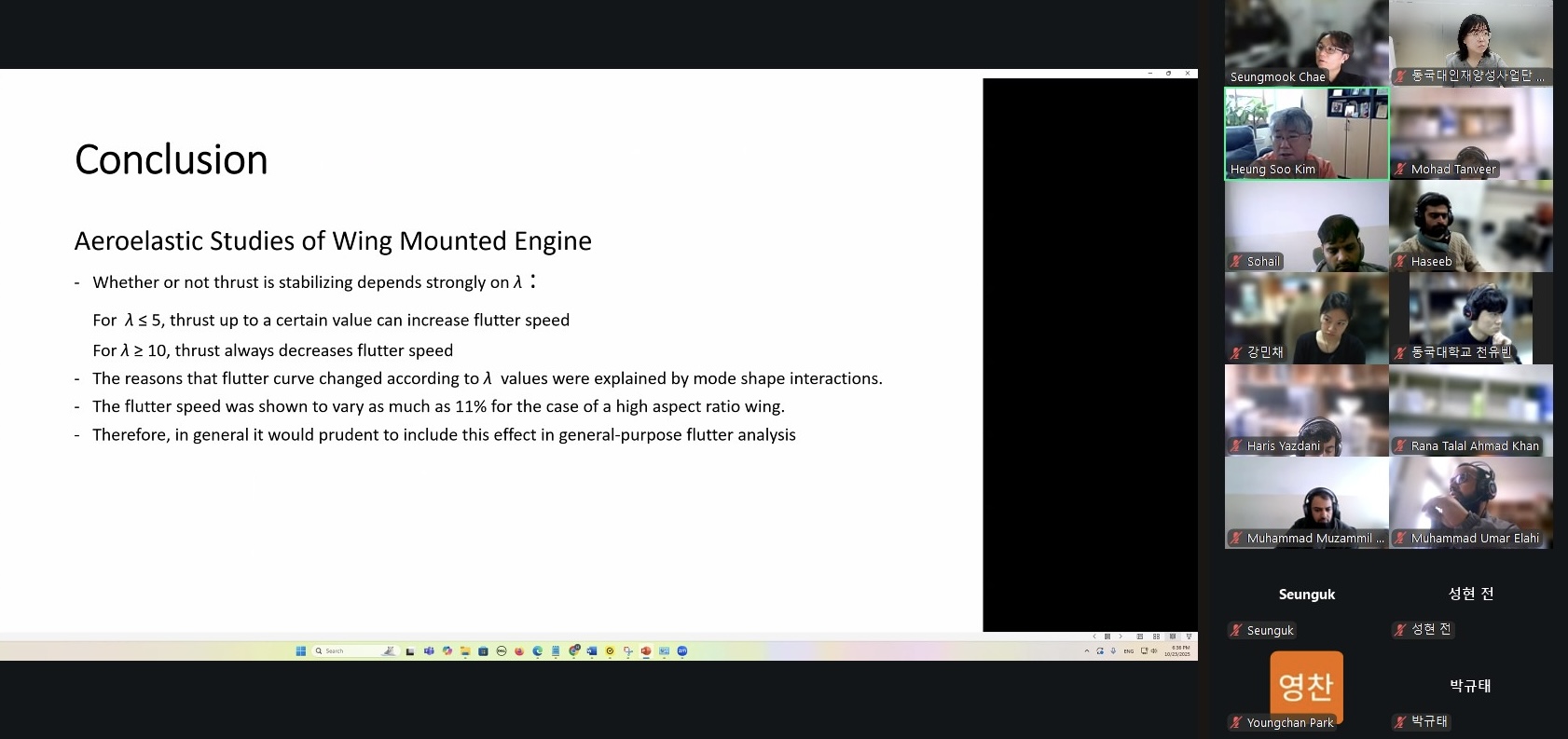Open Microsoft Teams in the taskbar

click(429, 651)
